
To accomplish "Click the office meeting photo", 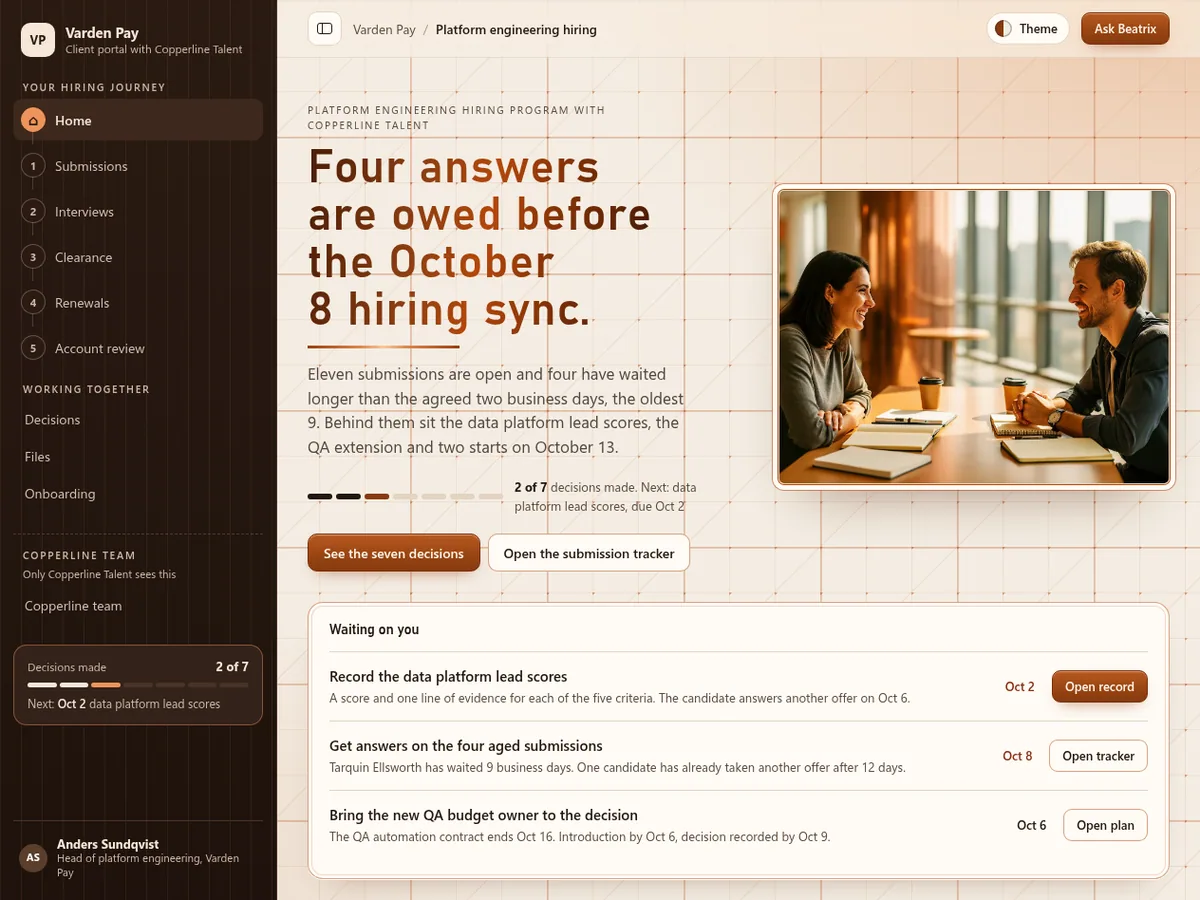I will coord(974,337).
